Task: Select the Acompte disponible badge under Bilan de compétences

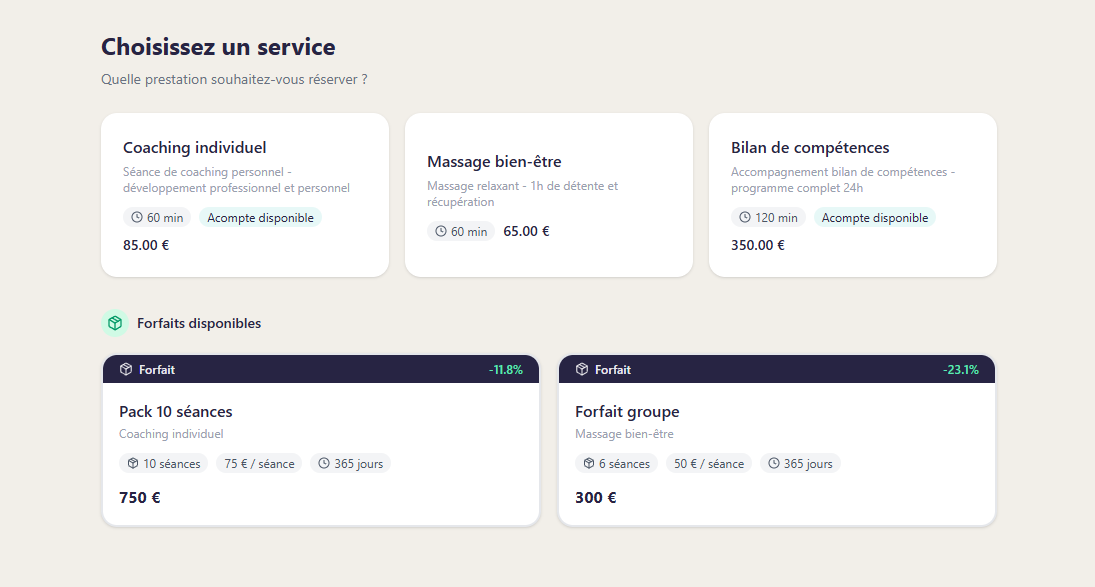Action: coord(874,217)
